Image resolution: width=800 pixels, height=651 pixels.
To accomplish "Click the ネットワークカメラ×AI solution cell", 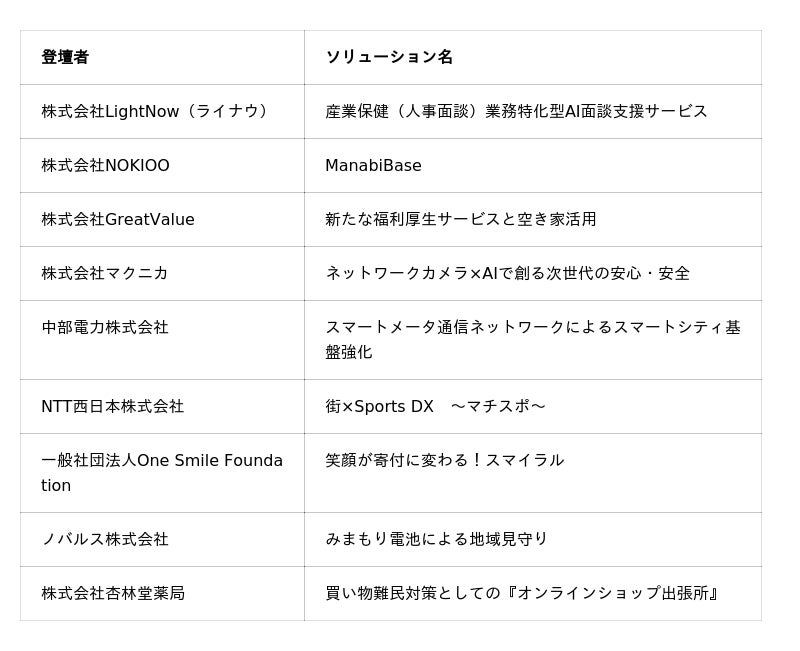I will [x=507, y=273].
